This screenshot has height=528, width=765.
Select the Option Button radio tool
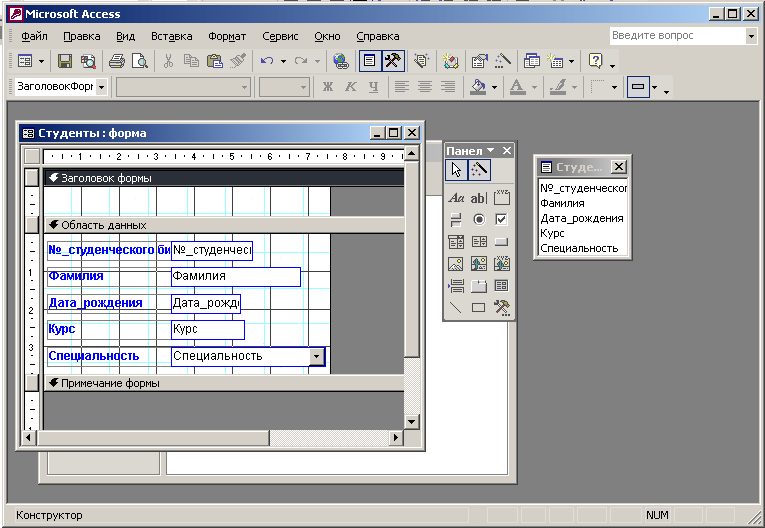click(479, 220)
